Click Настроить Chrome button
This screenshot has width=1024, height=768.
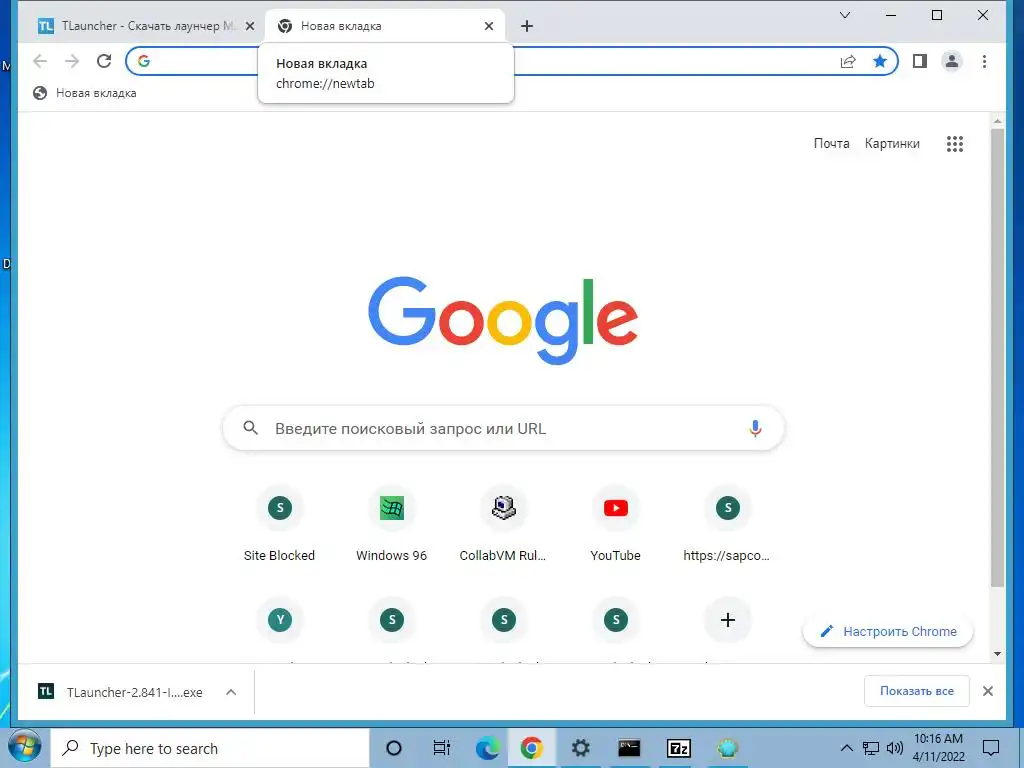coord(888,632)
